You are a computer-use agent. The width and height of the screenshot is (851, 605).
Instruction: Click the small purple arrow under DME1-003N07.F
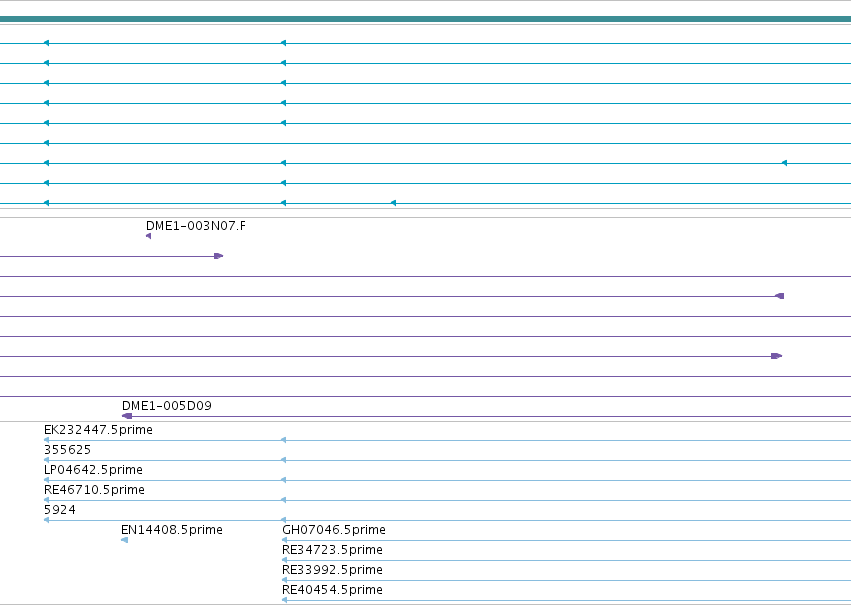coord(149,236)
